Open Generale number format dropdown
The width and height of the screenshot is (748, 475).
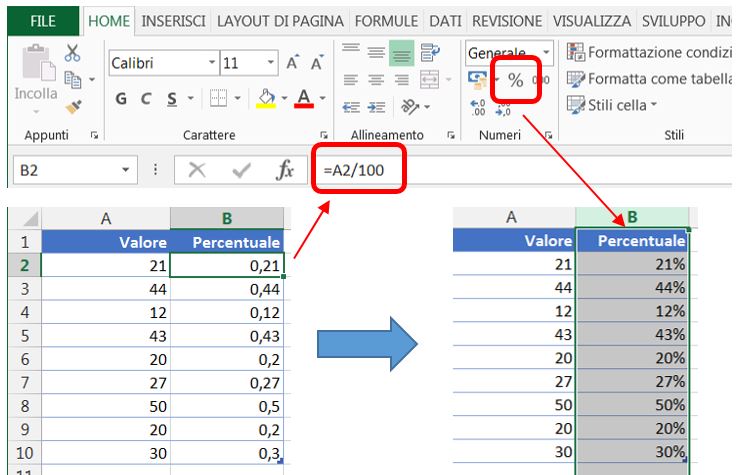(547, 52)
